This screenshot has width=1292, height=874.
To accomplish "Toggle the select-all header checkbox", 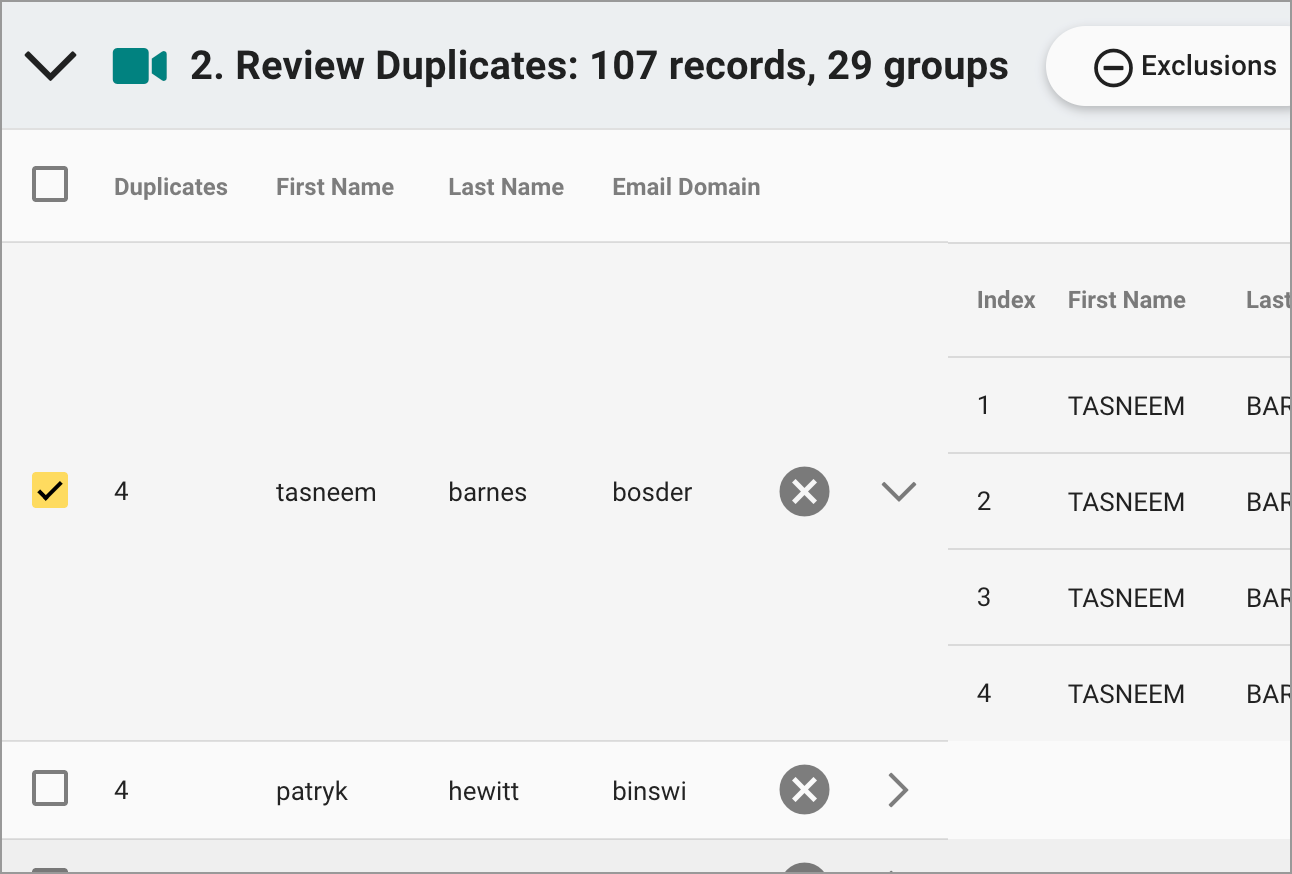I will pos(50,184).
